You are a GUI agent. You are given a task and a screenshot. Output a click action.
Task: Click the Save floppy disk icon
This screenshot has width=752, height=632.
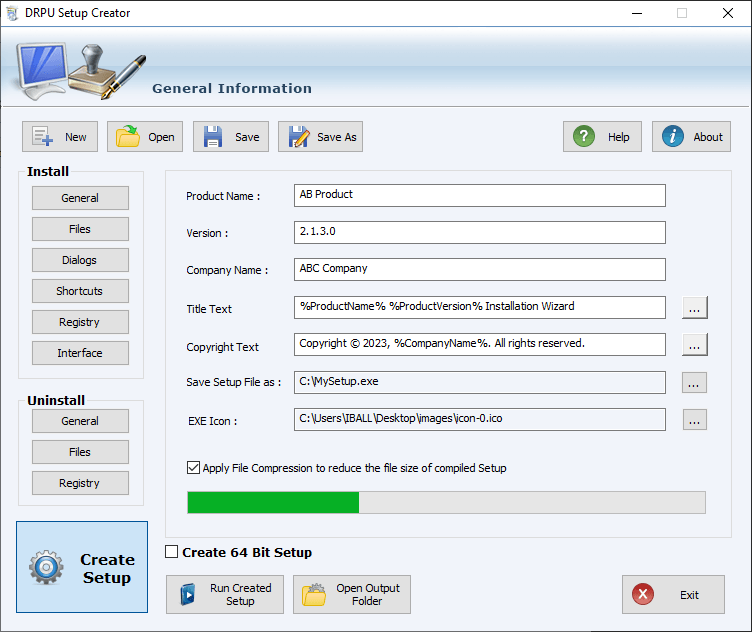click(212, 137)
